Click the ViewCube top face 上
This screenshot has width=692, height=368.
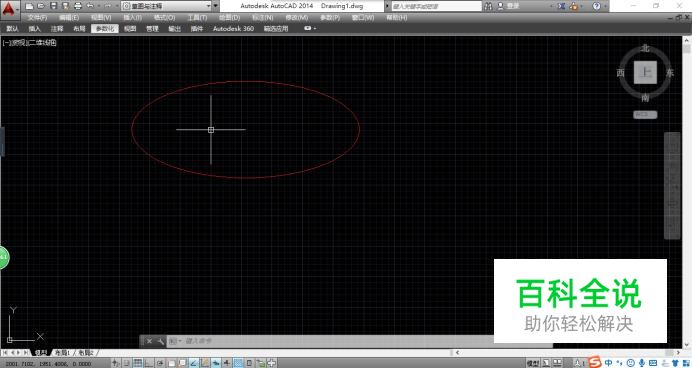(x=645, y=72)
